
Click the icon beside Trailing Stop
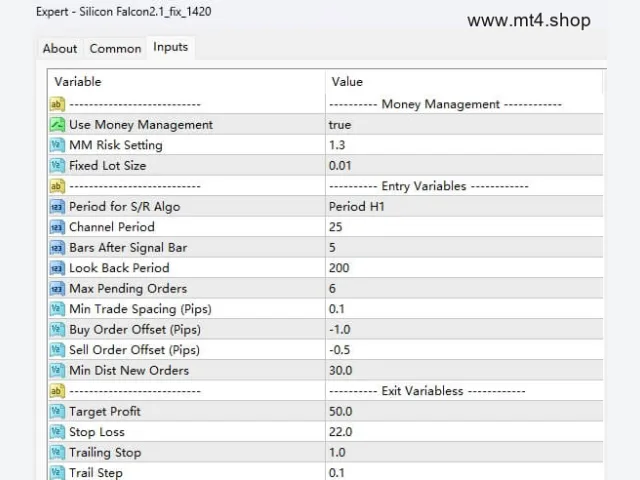click(x=57, y=452)
